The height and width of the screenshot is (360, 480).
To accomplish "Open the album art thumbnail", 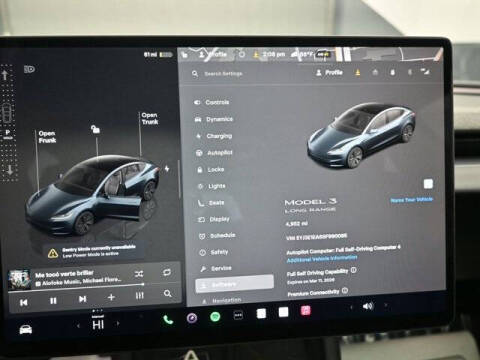I will click(19, 279).
